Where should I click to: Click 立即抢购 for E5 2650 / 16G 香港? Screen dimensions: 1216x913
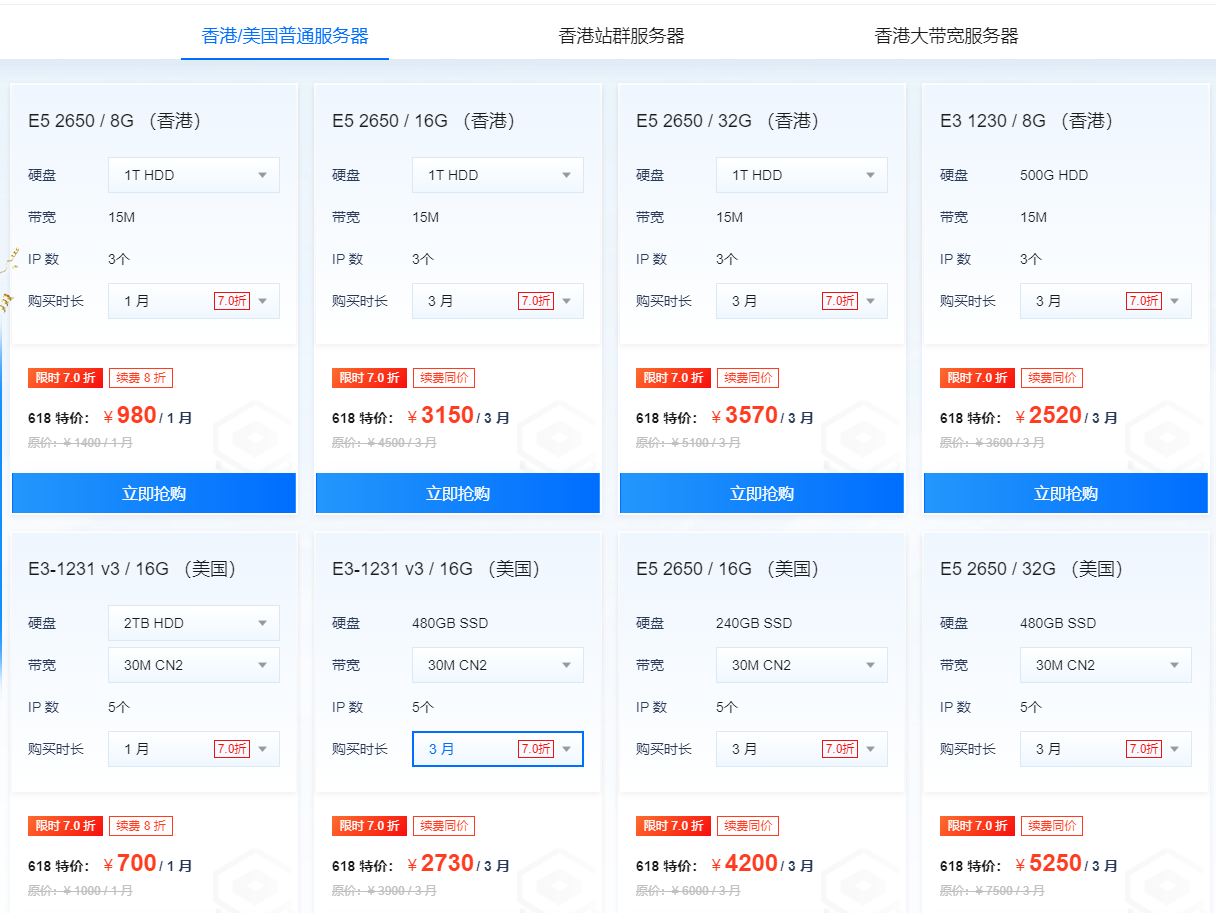(x=458, y=493)
